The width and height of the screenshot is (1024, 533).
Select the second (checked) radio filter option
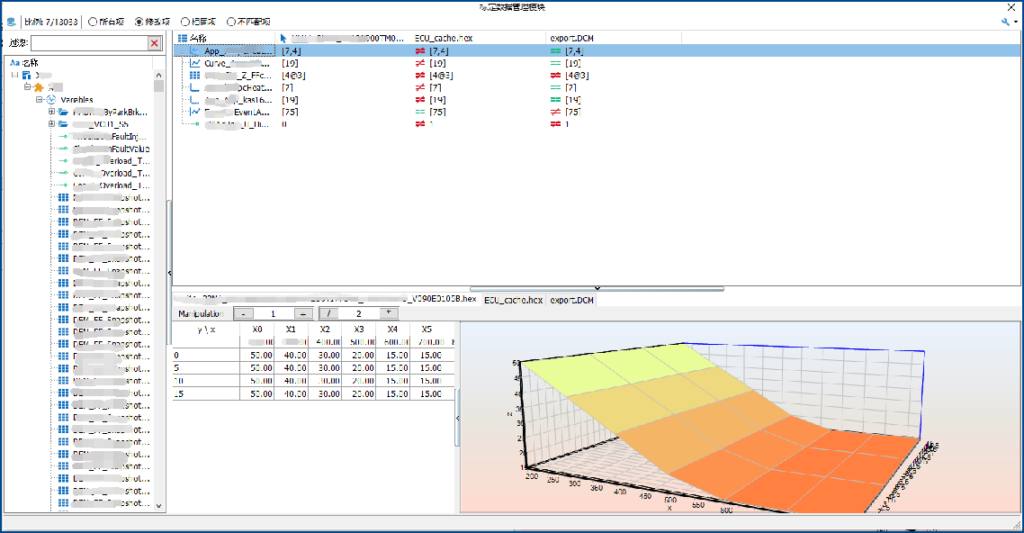point(139,21)
